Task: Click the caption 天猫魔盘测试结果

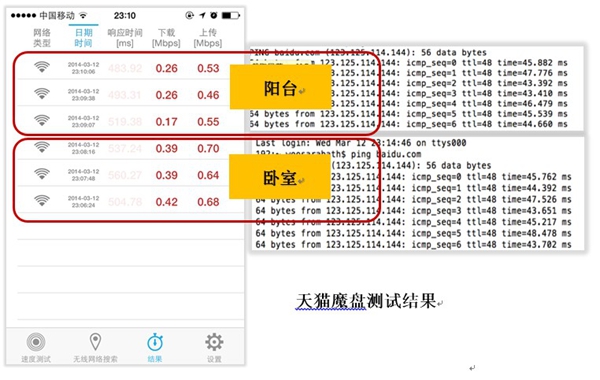Action: pos(366,301)
